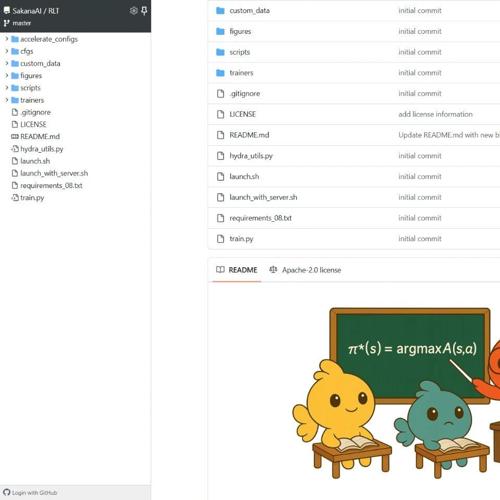This screenshot has height=500, width=500.
Task: Click the master branch icon
Action: (x=7, y=23)
